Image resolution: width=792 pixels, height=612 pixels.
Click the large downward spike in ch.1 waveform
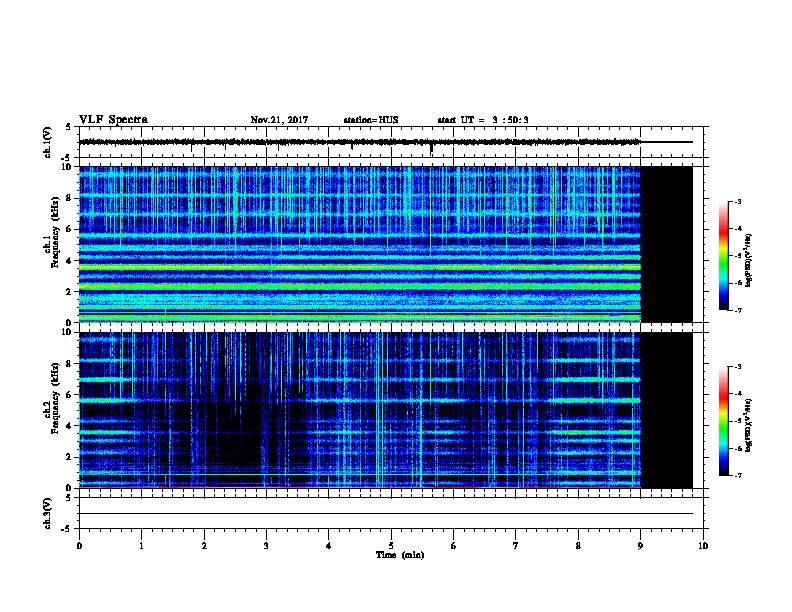(431, 149)
